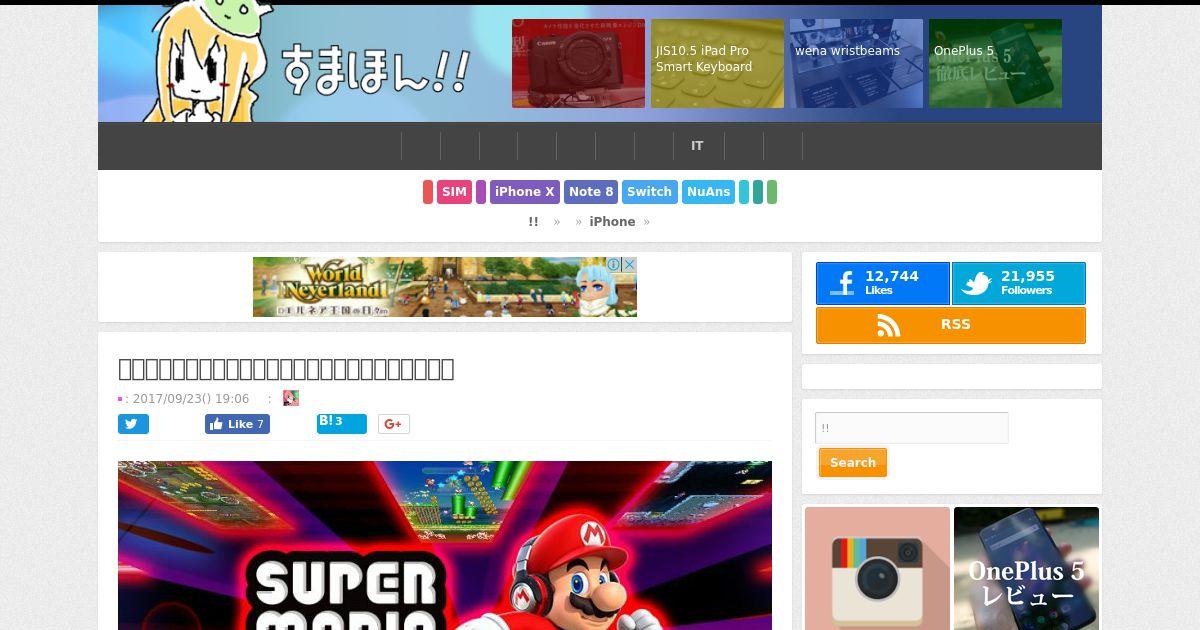Open wena wristbeams featured article
Screen dimensions: 1200x630
pos(856,63)
